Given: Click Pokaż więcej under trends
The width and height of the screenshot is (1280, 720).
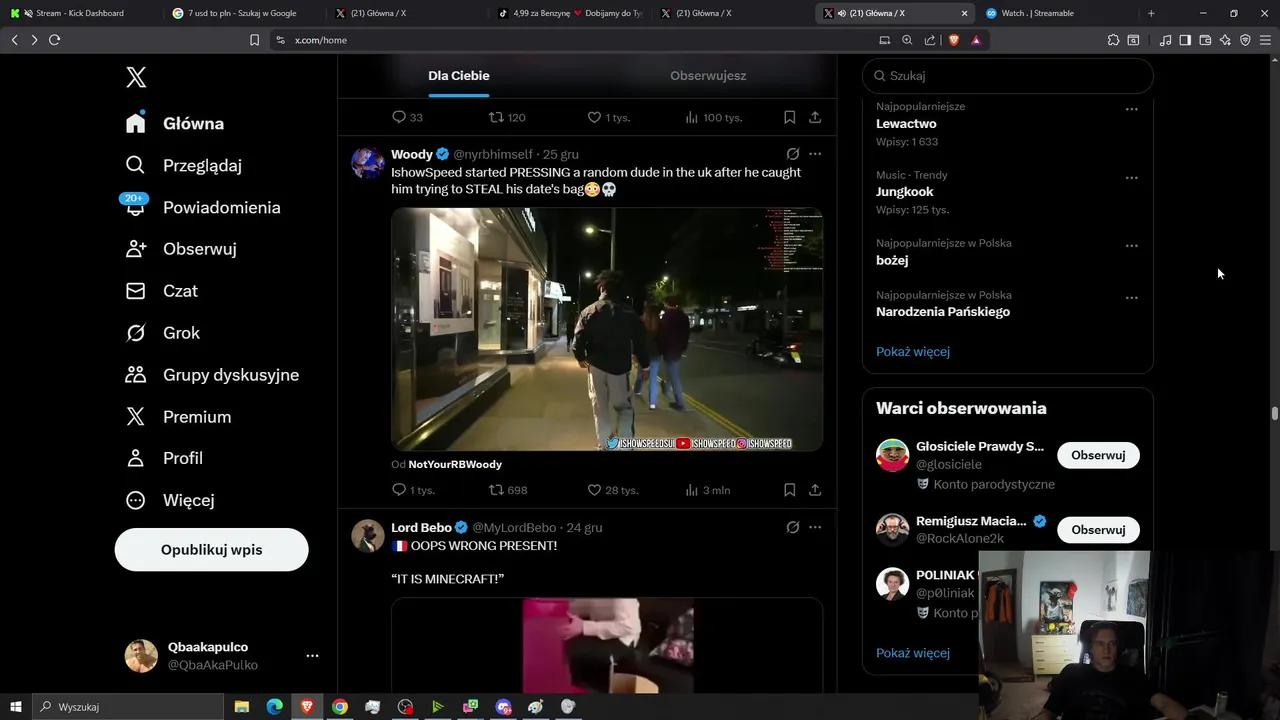Looking at the screenshot, I should pos(913,352).
